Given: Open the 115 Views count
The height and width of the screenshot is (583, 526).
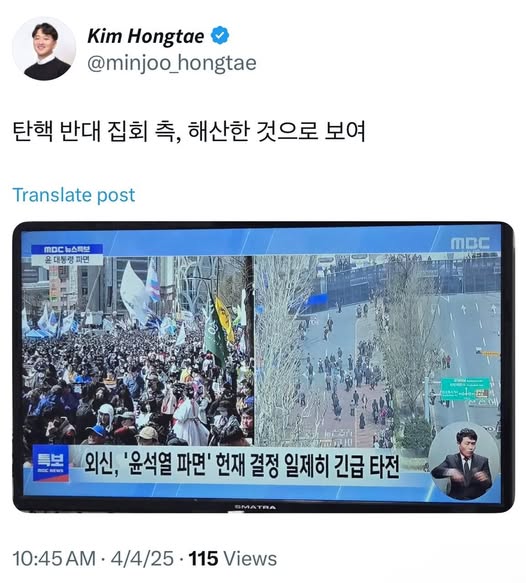Looking at the screenshot, I should tap(233, 558).
